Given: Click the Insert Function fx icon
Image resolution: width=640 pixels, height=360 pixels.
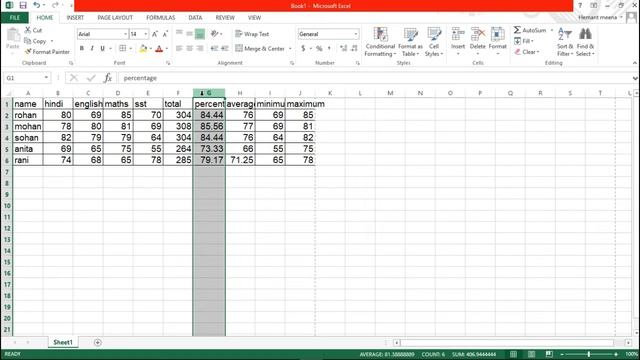Looking at the screenshot, I should (108, 78).
